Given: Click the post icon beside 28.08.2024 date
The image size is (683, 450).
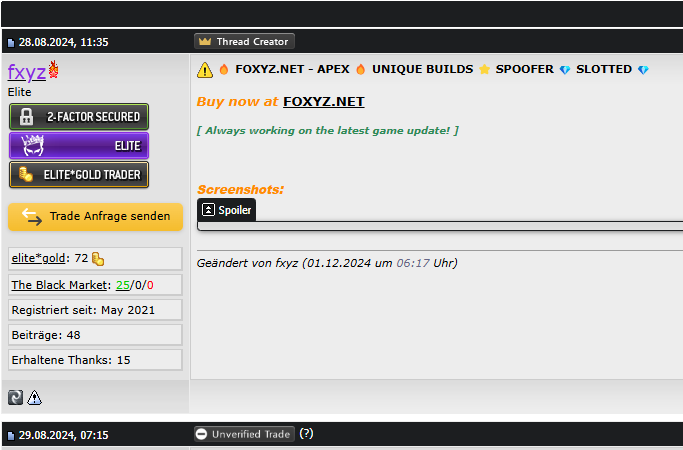Looking at the screenshot, I should (x=11, y=42).
